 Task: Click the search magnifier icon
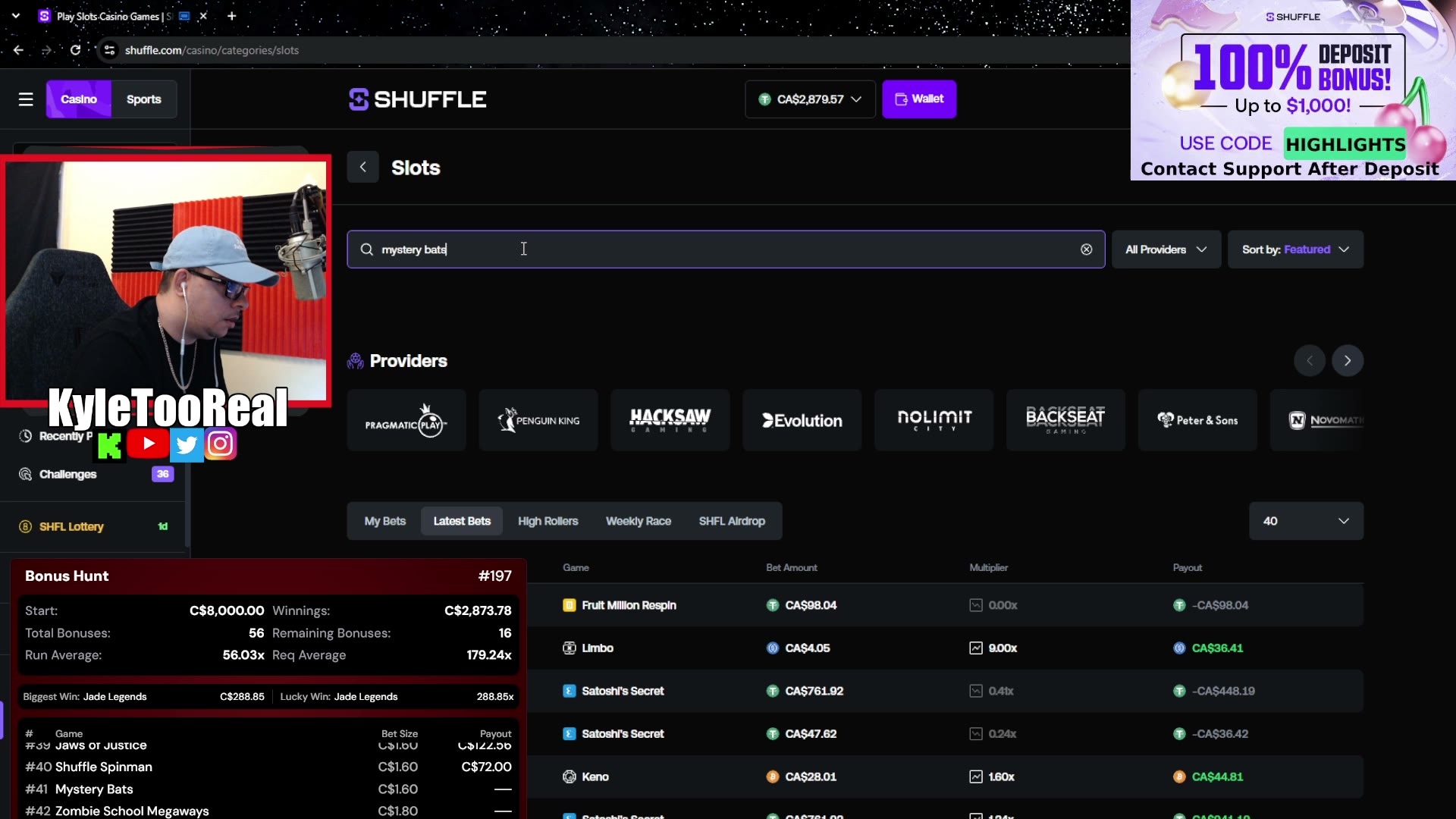click(x=366, y=249)
